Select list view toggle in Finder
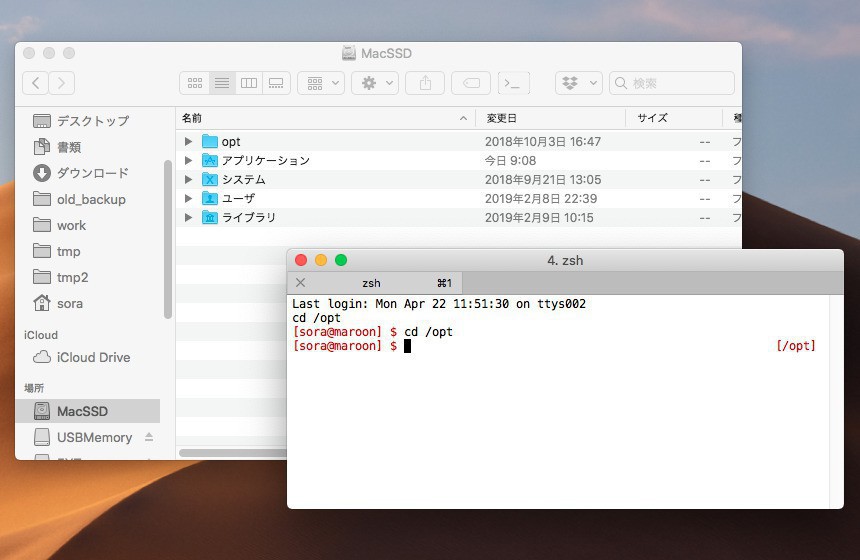 222,83
